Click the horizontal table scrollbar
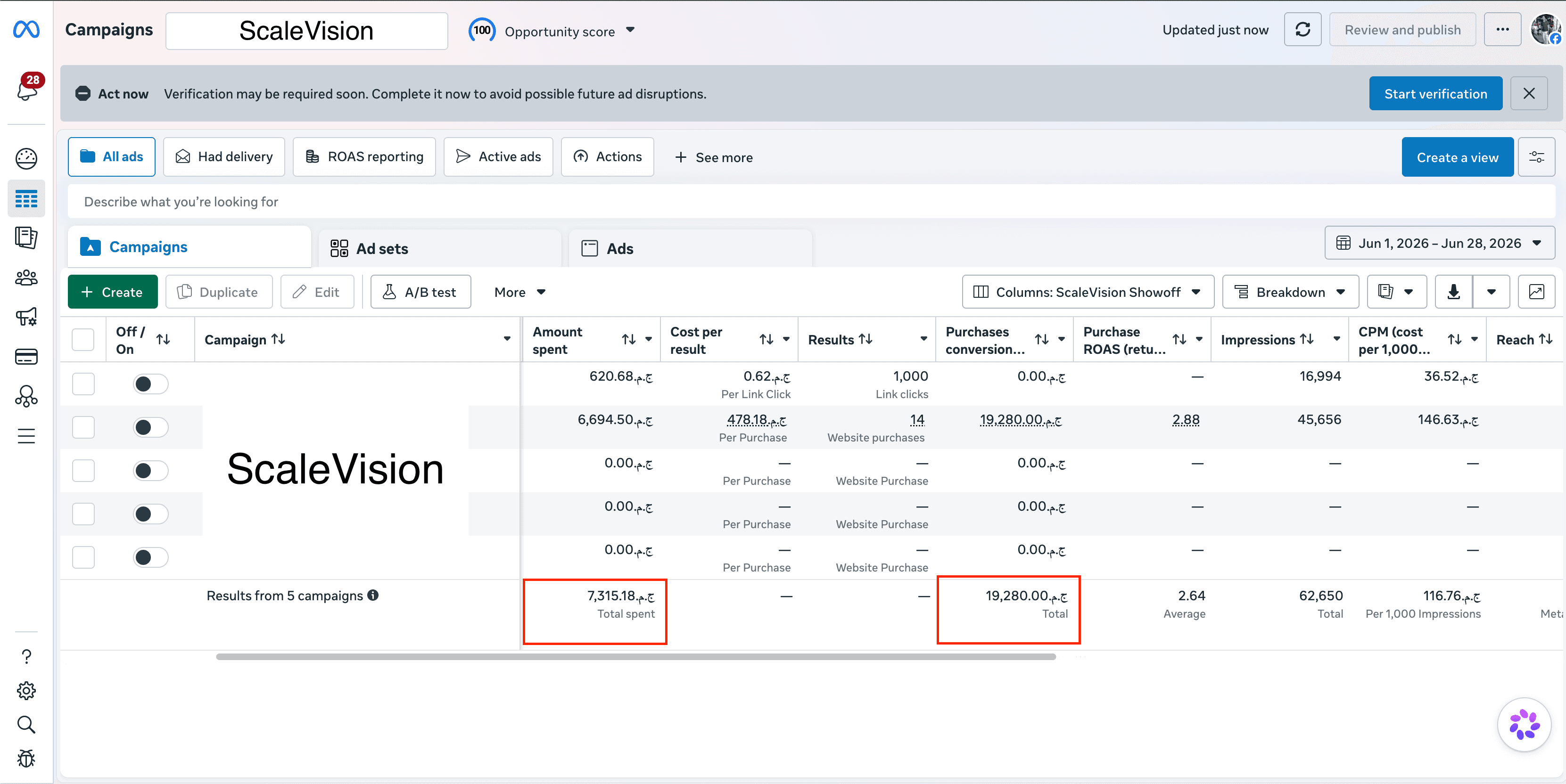Image resolution: width=1566 pixels, height=784 pixels. 636,657
